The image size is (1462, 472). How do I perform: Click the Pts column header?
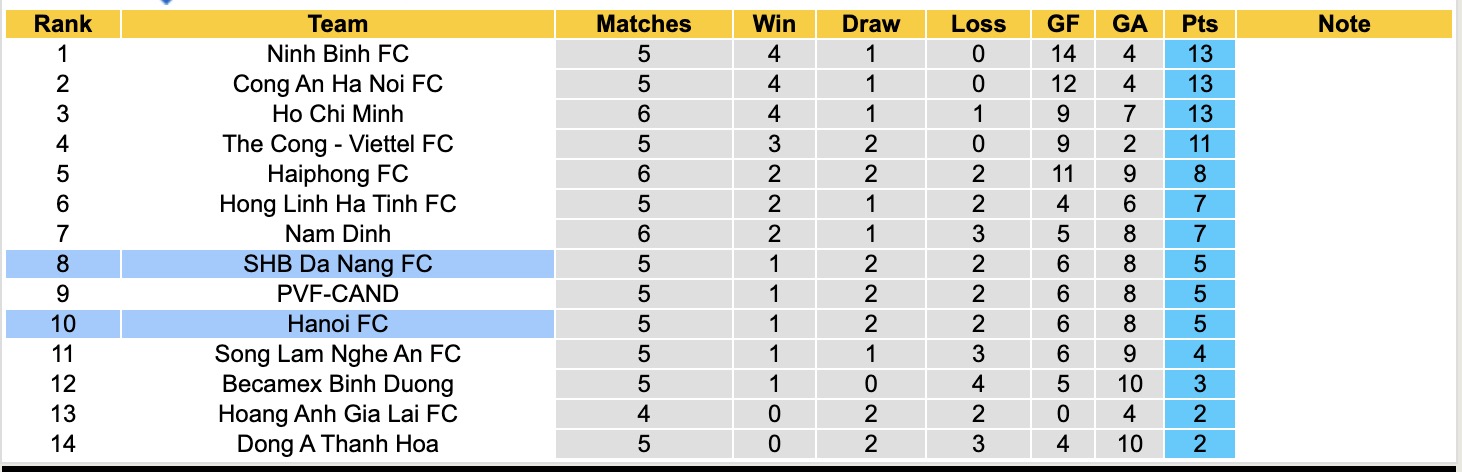pyautogui.click(x=1200, y=24)
